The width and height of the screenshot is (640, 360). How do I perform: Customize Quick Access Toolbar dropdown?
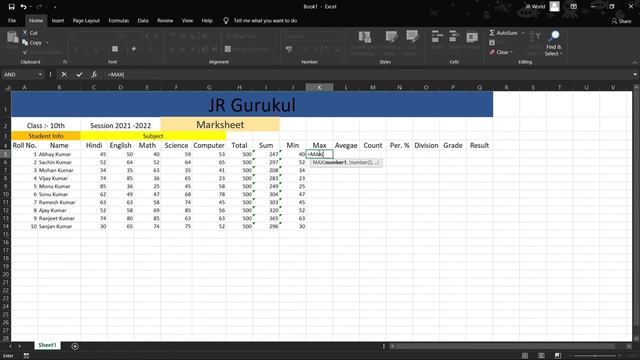(55, 7)
